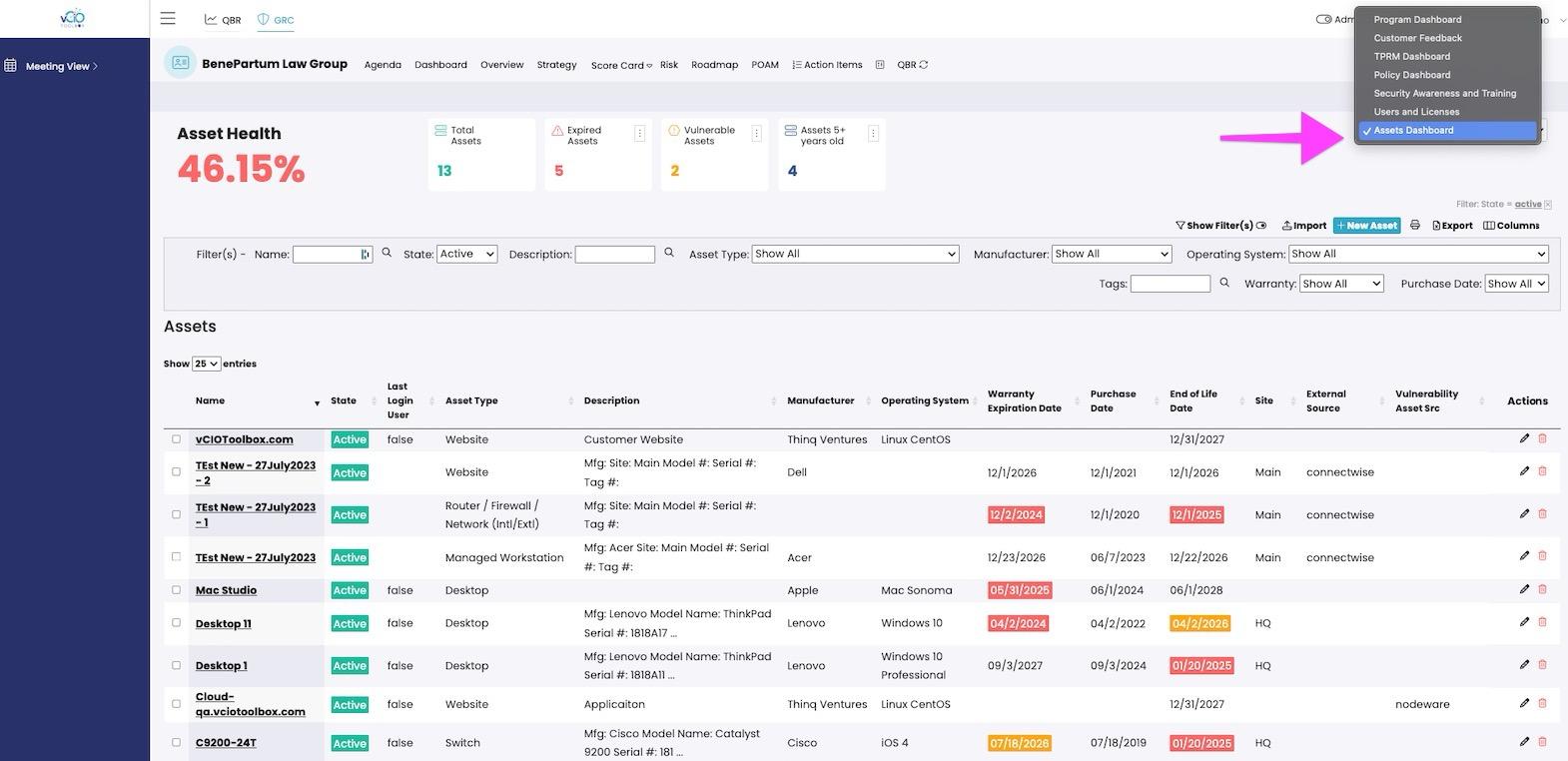
Task: Edit the Desktop 11 asset with pencil icon
Action: pos(1524,622)
